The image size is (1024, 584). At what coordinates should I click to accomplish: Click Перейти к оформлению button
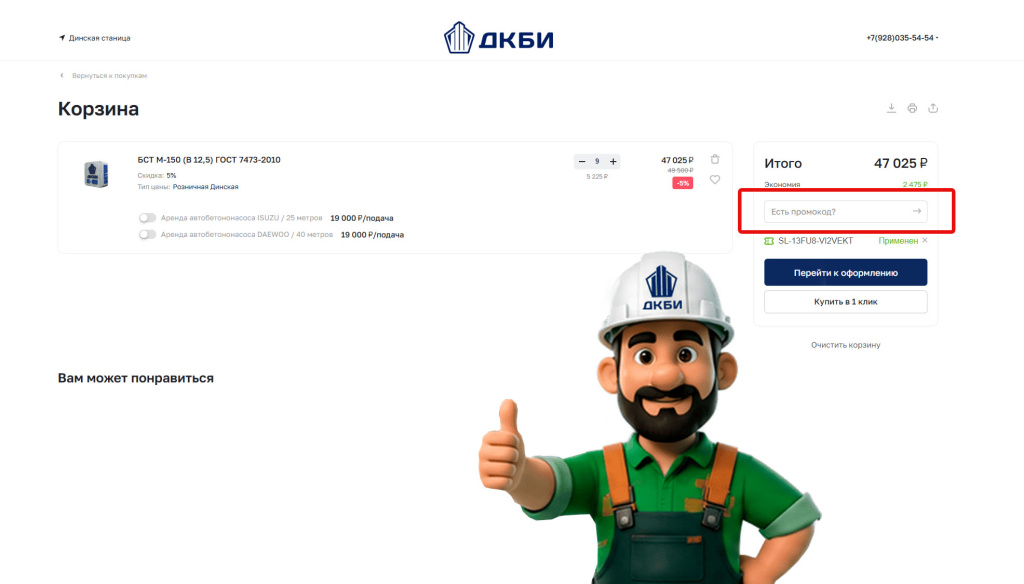coord(846,272)
